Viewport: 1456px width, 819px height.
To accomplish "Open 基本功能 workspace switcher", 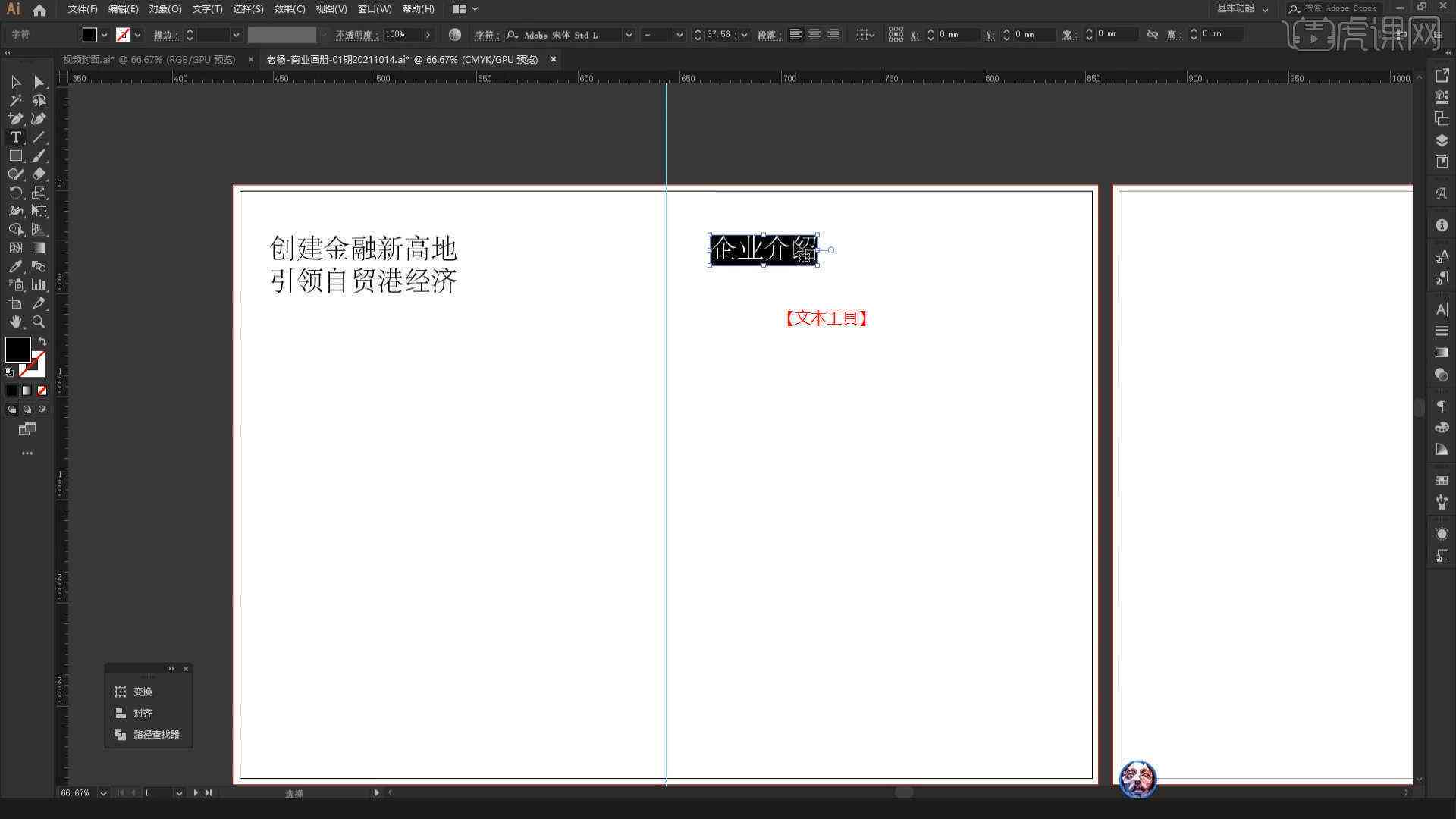I will (x=1242, y=9).
